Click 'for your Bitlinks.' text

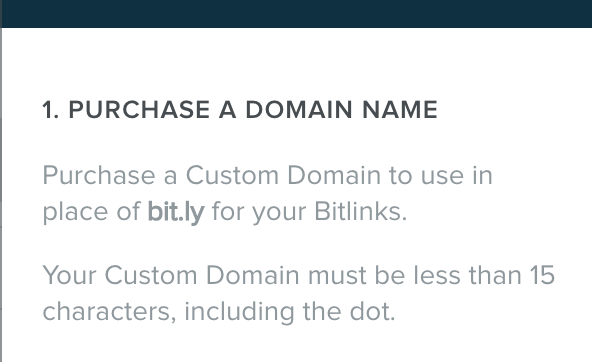click(x=310, y=212)
